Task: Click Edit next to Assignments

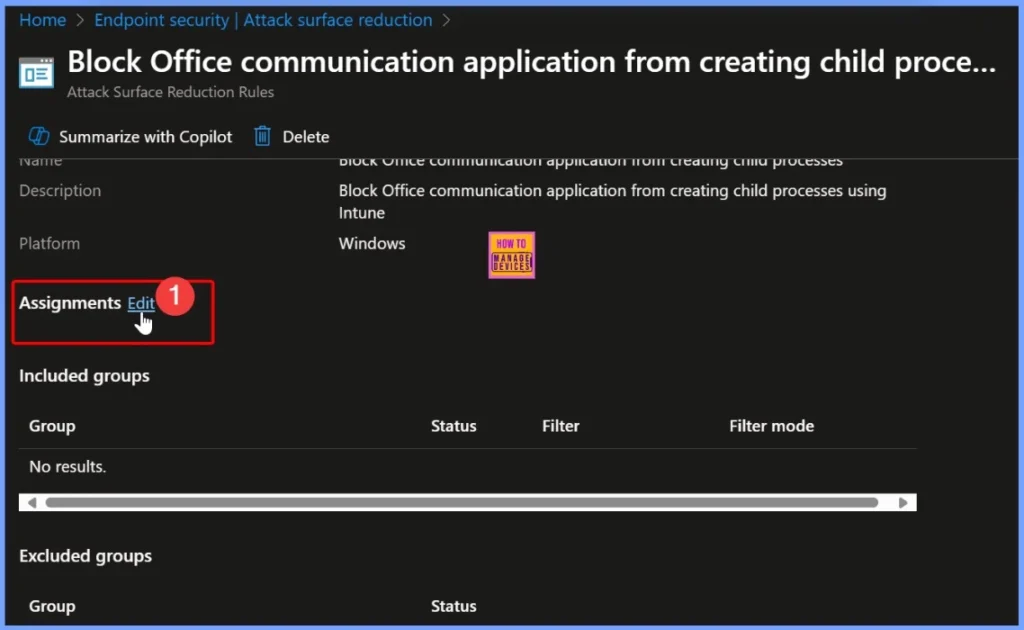Action: tap(140, 303)
